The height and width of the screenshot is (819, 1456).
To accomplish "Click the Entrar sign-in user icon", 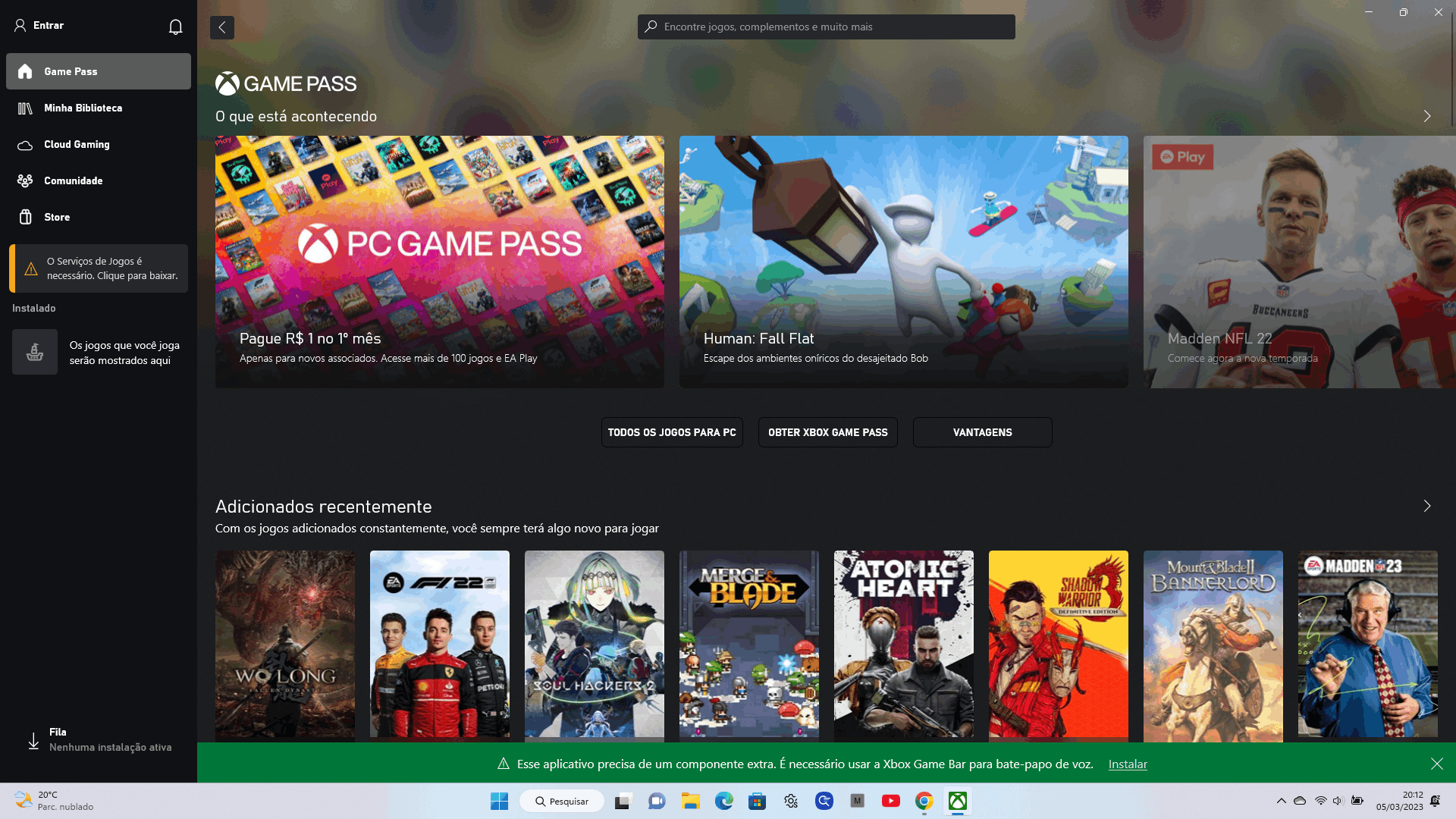I will point(20,25).
